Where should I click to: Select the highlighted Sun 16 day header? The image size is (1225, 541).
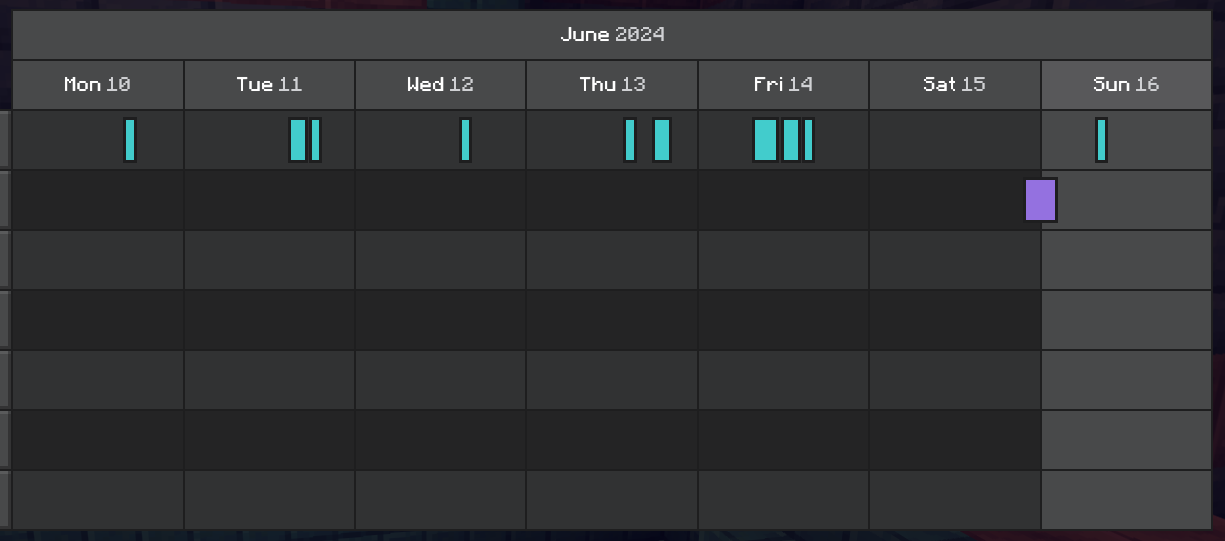(1126, 85)
